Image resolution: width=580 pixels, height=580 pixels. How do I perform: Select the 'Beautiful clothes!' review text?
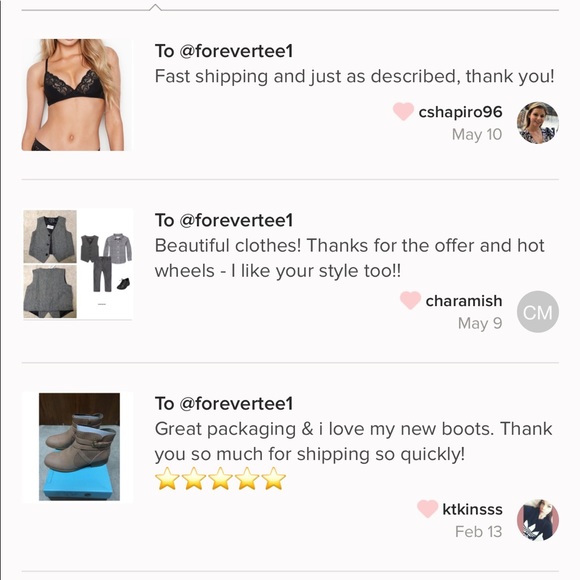pyautogui.click(x=350, y=258)
